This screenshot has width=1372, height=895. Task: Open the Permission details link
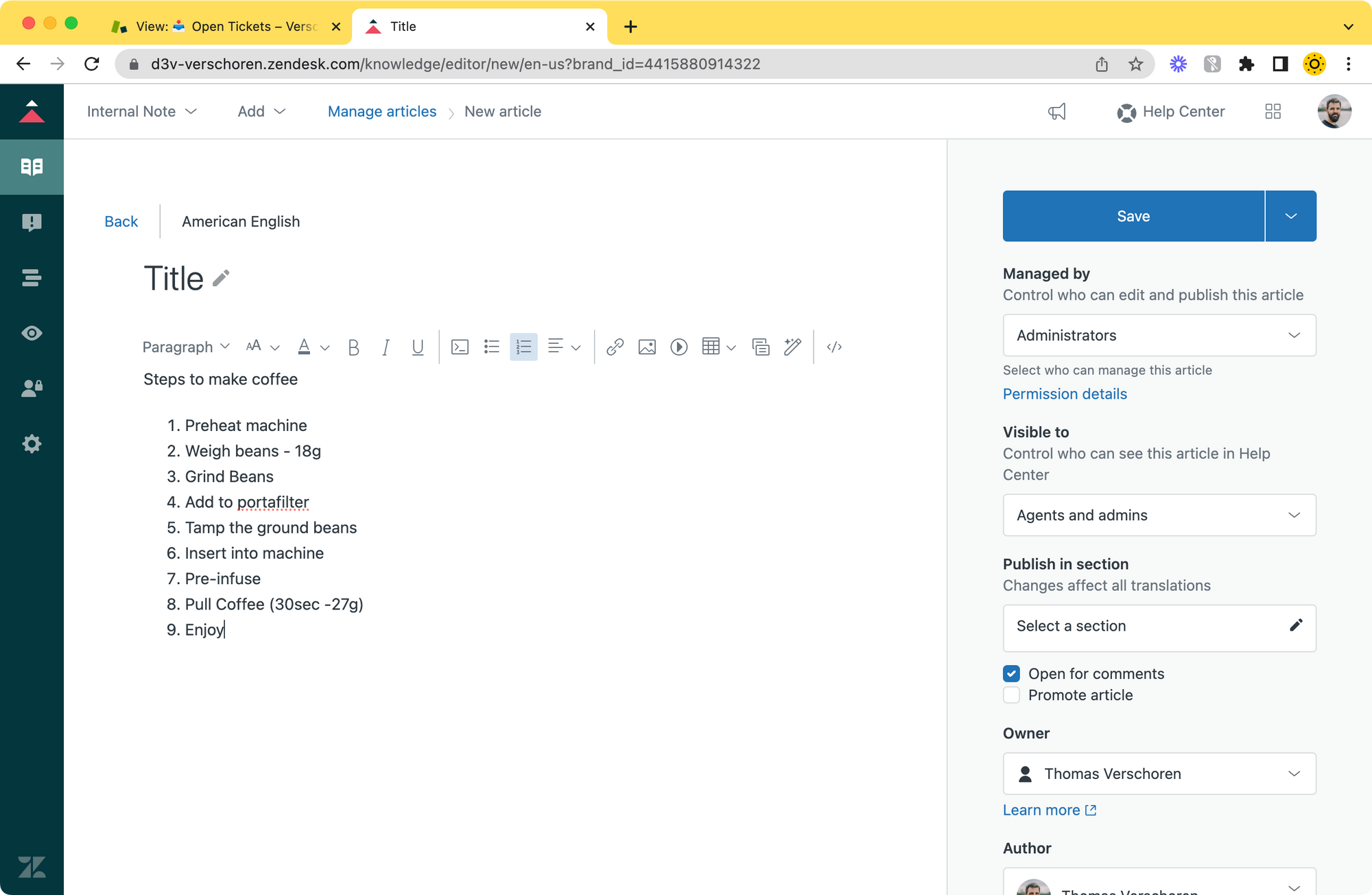[1065, 394]
